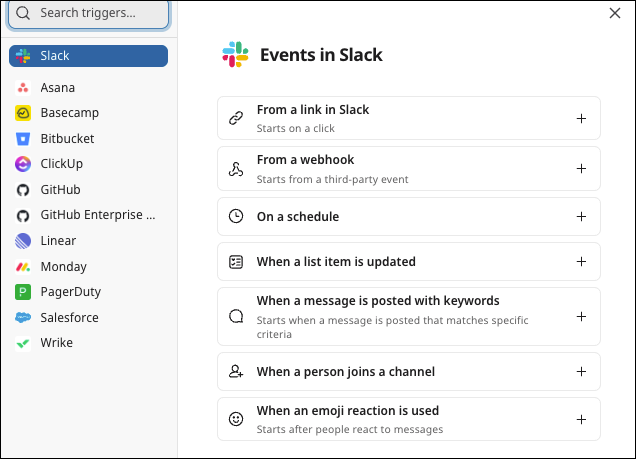Click Starts from a third-party event text

[333, 179]
